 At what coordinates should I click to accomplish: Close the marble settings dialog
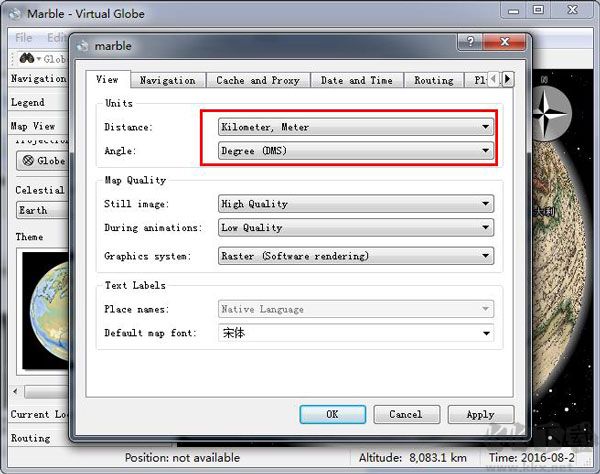505,41
